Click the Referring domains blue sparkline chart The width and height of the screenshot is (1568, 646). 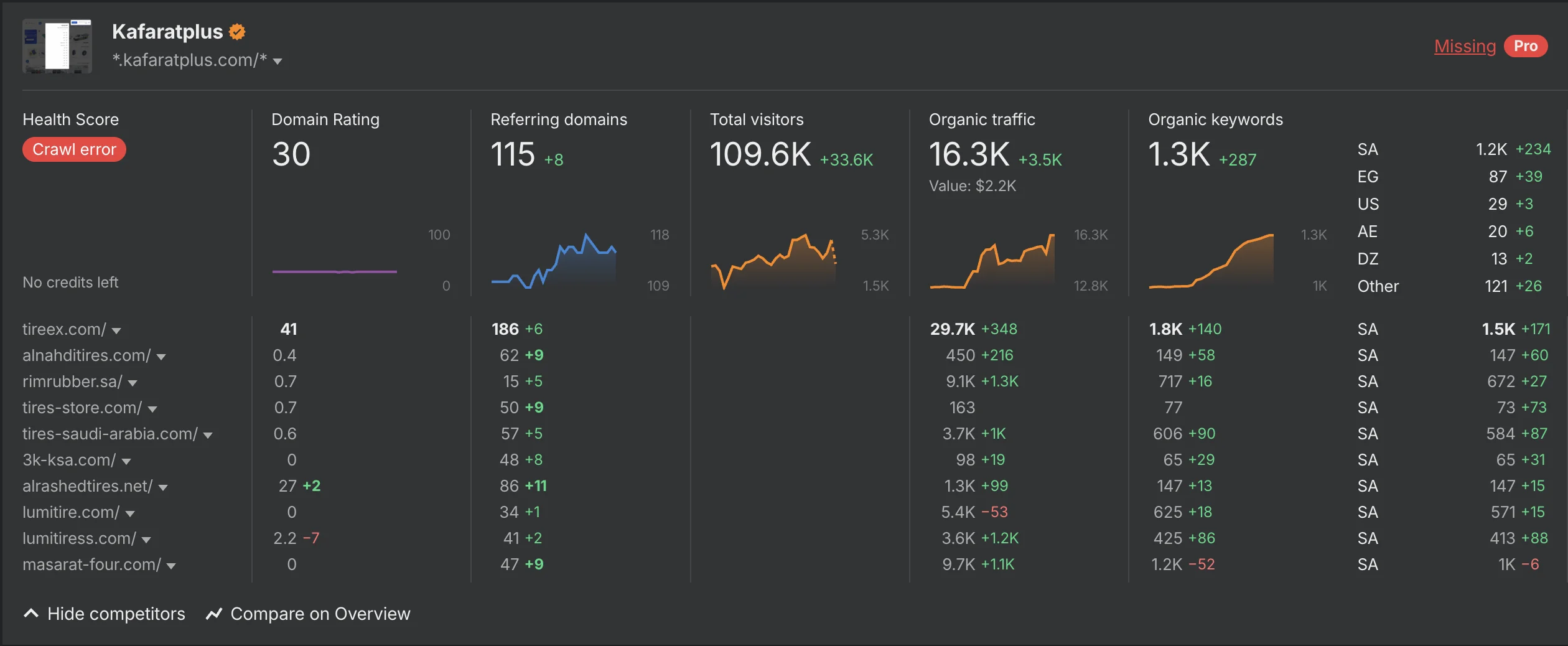pos(553,261)
